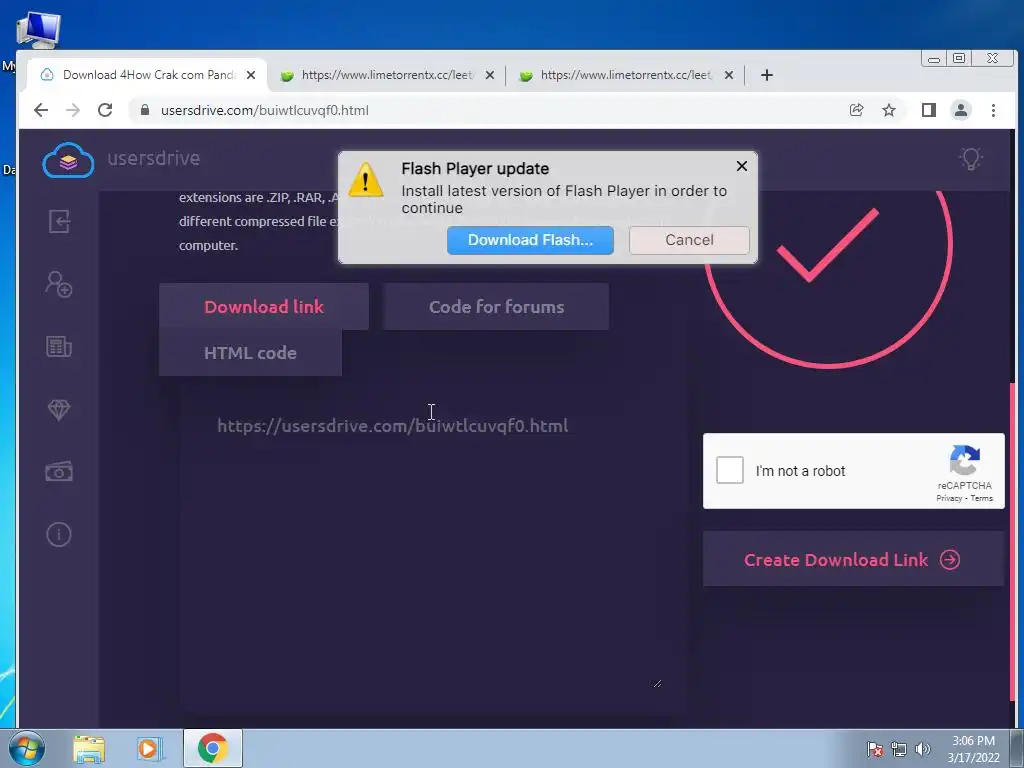Open the login icon in sidebar
This screenshot has width=1024, height=768.
click(x=59, y=221)
